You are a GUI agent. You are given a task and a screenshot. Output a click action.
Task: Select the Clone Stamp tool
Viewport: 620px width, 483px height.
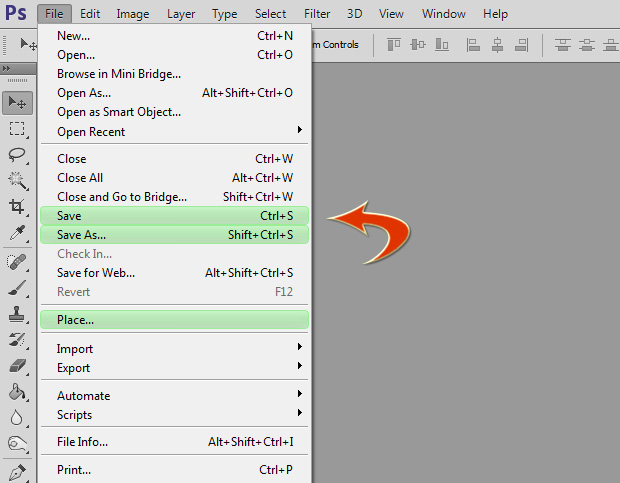click(x=17, y=314)
